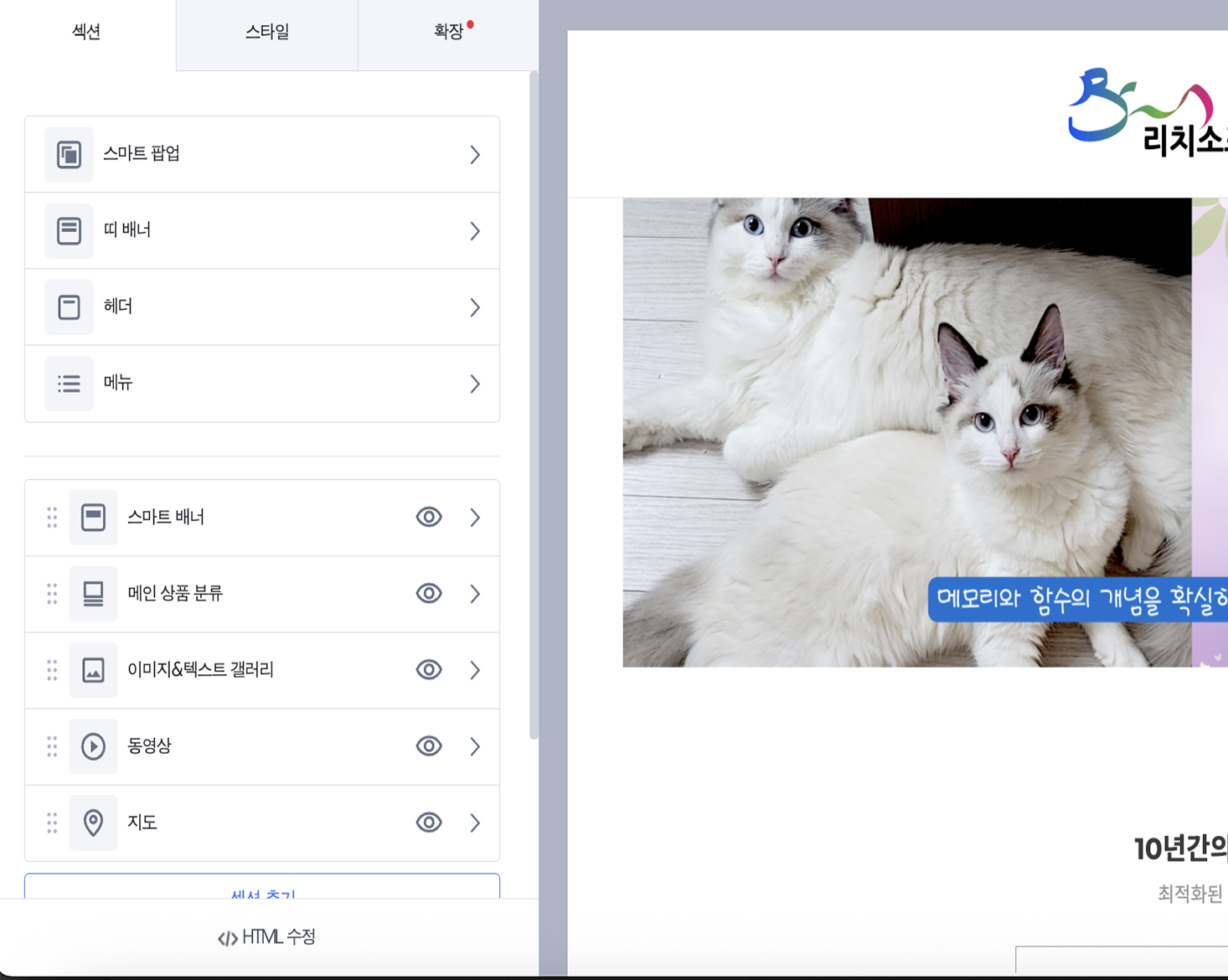Screen dimensions: 1228x980
Task: Click the 스마트 배너 section icon
Action: pyautogui.click(x=93, y=518)
